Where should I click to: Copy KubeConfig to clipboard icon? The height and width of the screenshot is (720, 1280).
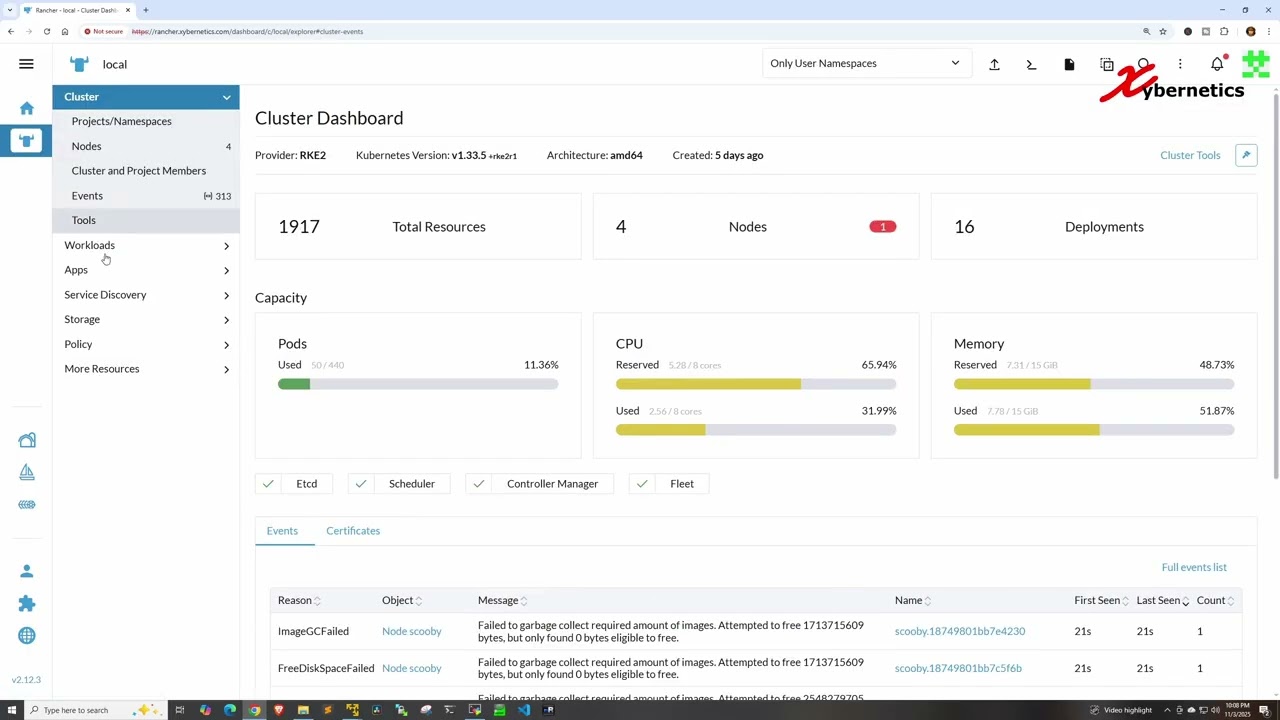[x=1106, y=64]
